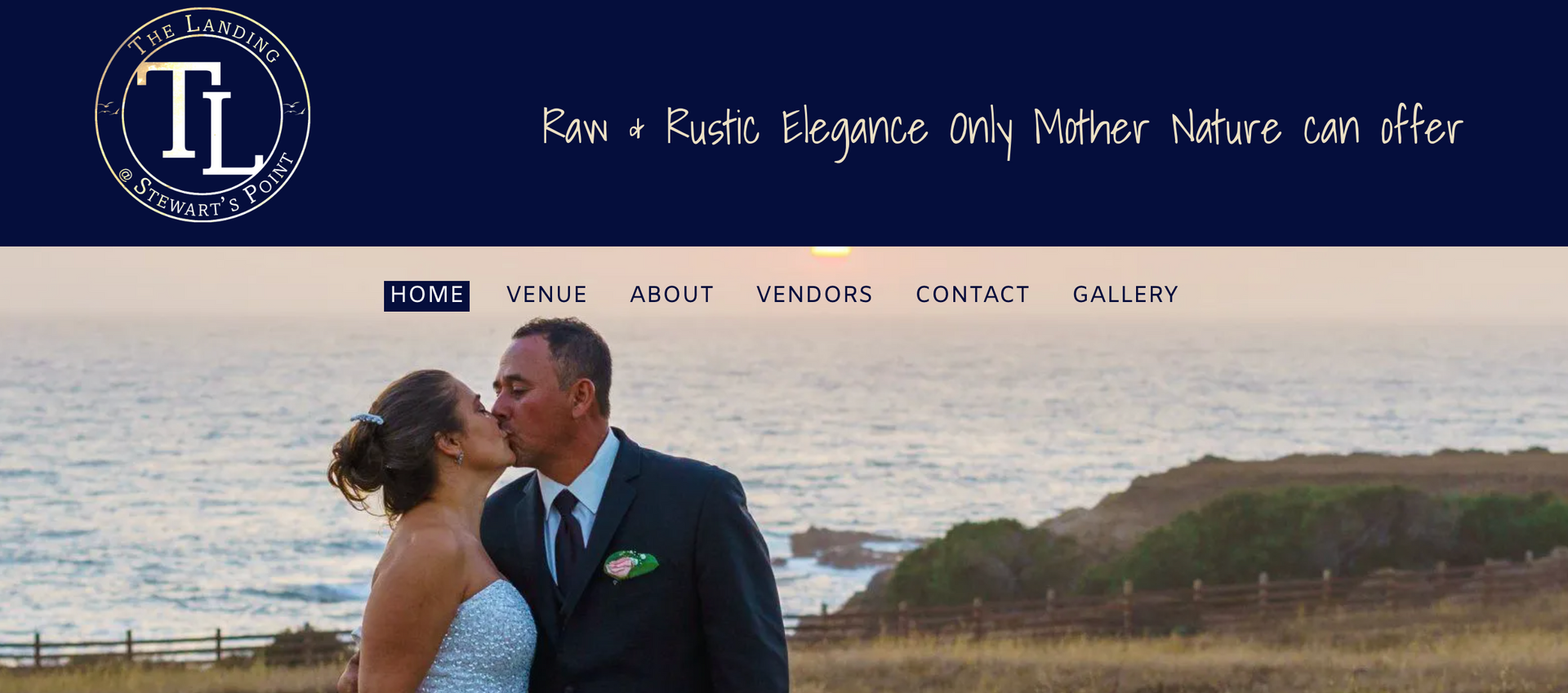Viewport: 1568px width, 693px height.
Task: Click the setting sun above the navigation
Action: (x=831, y=251)
